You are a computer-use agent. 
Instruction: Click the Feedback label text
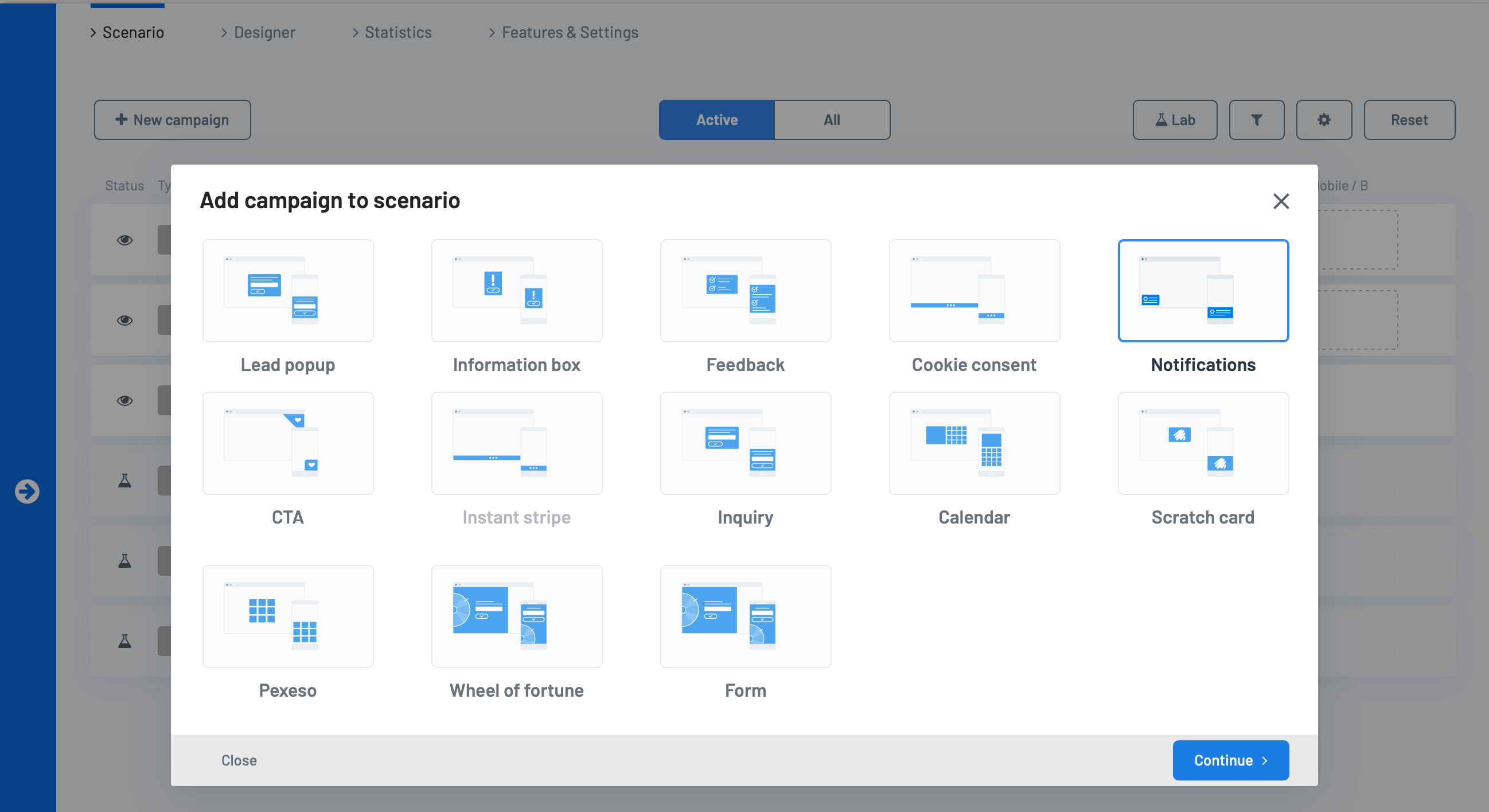point(746,365)
